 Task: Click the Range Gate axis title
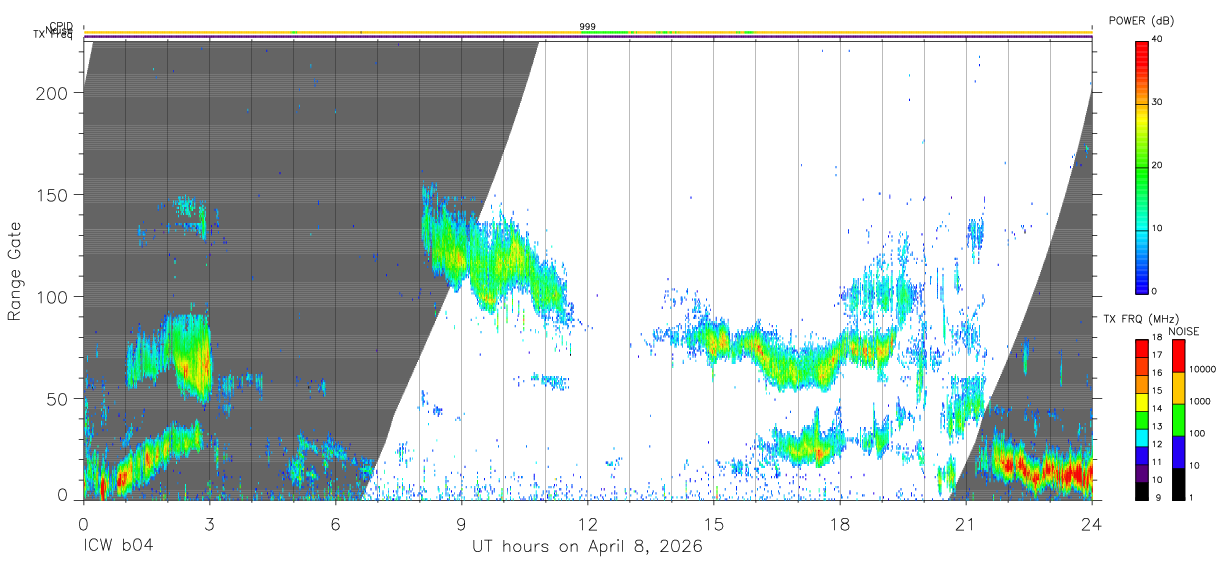pyautogui.click(x=15, y=272)
